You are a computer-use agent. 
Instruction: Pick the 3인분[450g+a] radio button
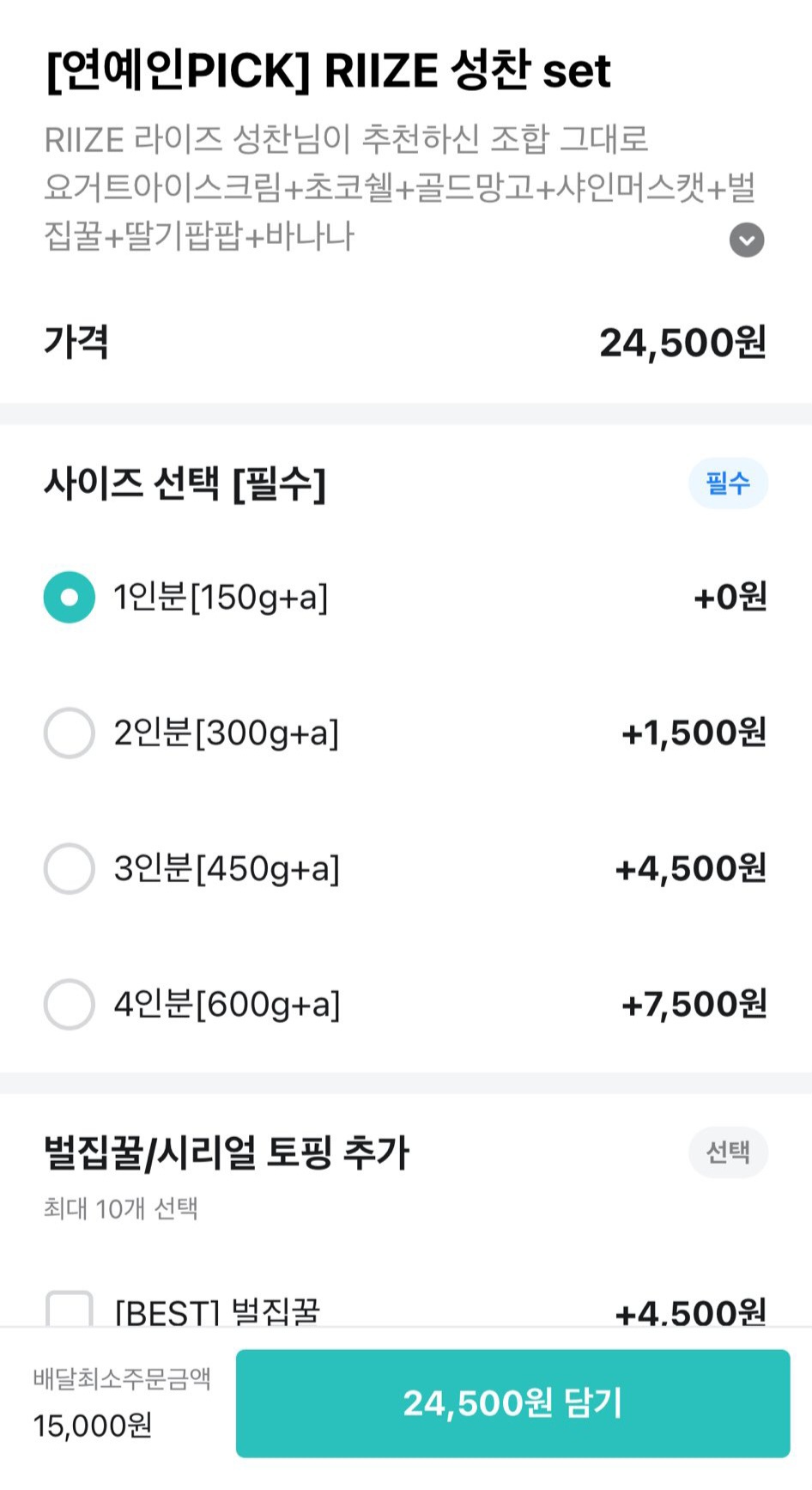tap(70, 868)
